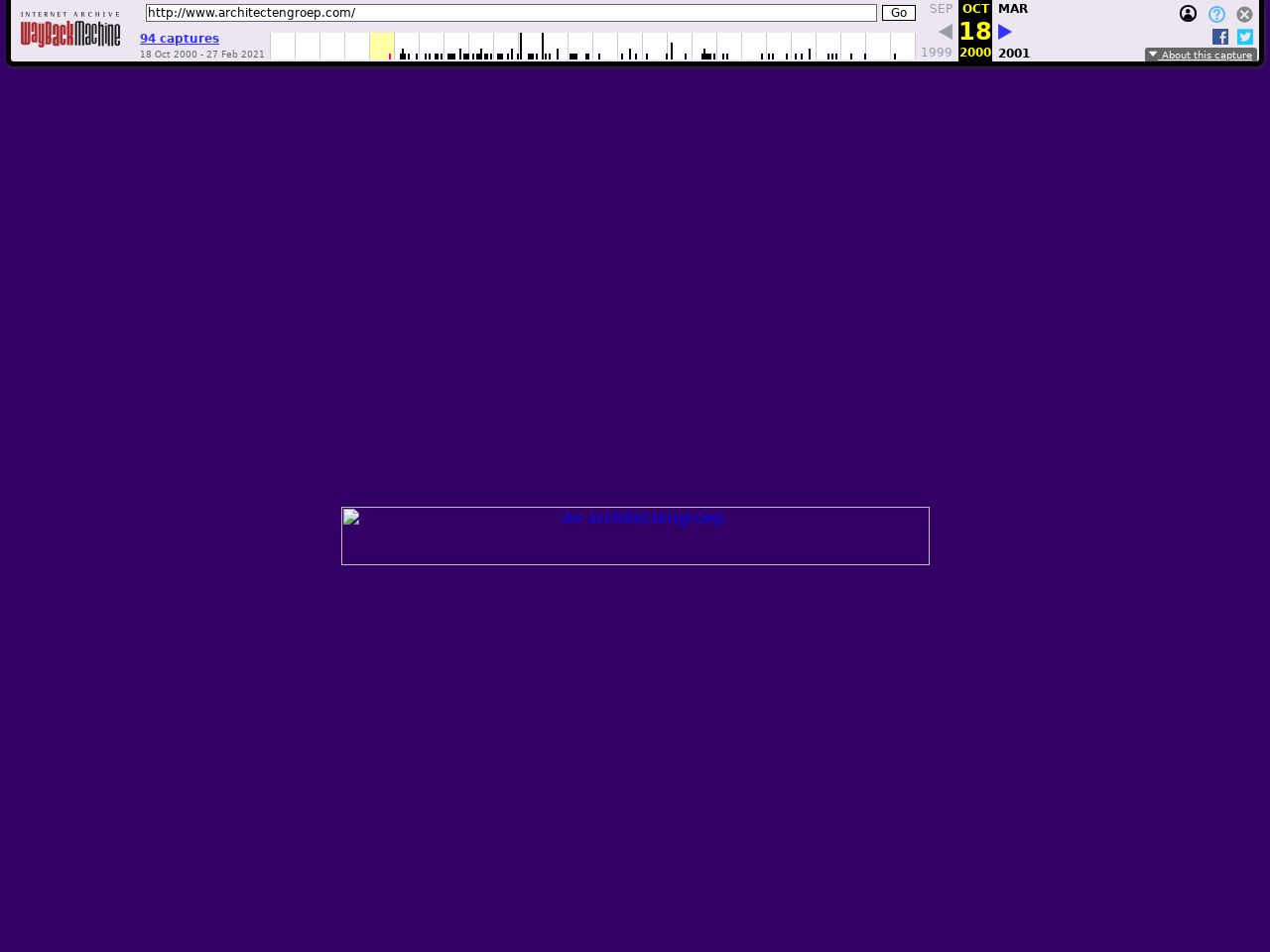Viewport: 1270px width, 952px height.
Task: Click the Wayback Machine logo
Action: [x=70, y=32]
